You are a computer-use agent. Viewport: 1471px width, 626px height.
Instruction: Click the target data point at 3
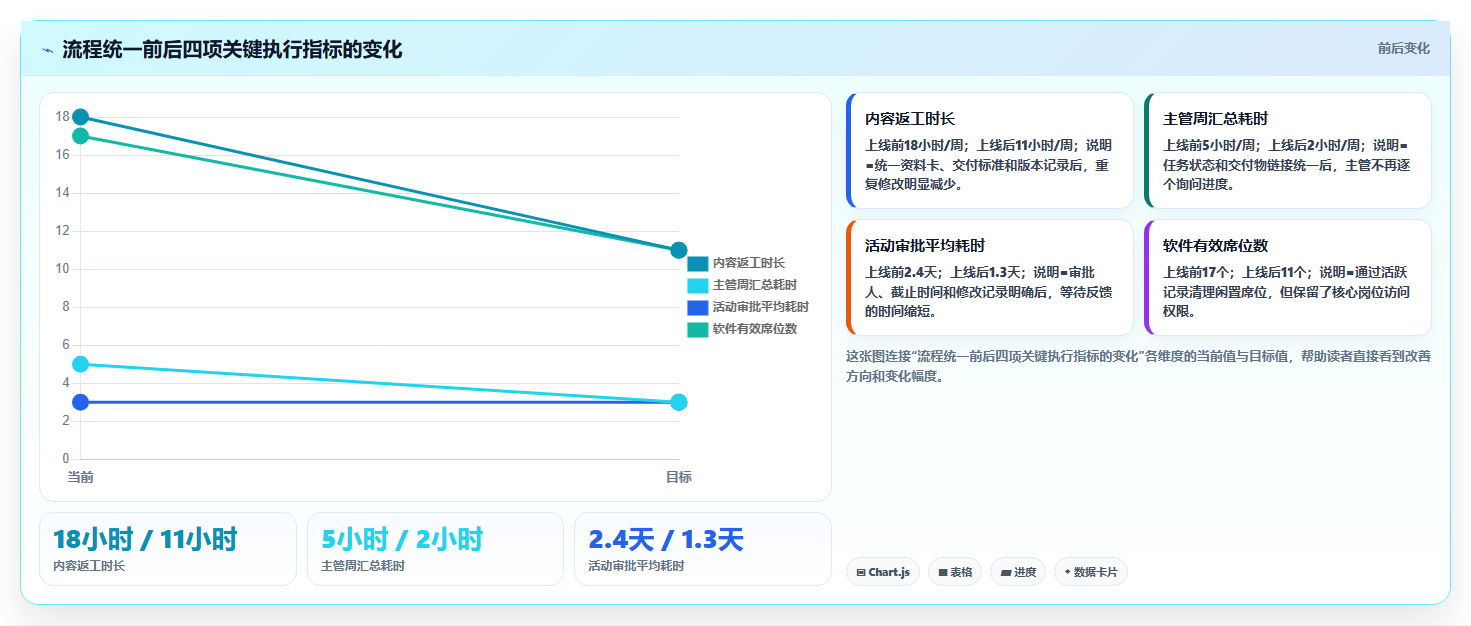(679, 402)
